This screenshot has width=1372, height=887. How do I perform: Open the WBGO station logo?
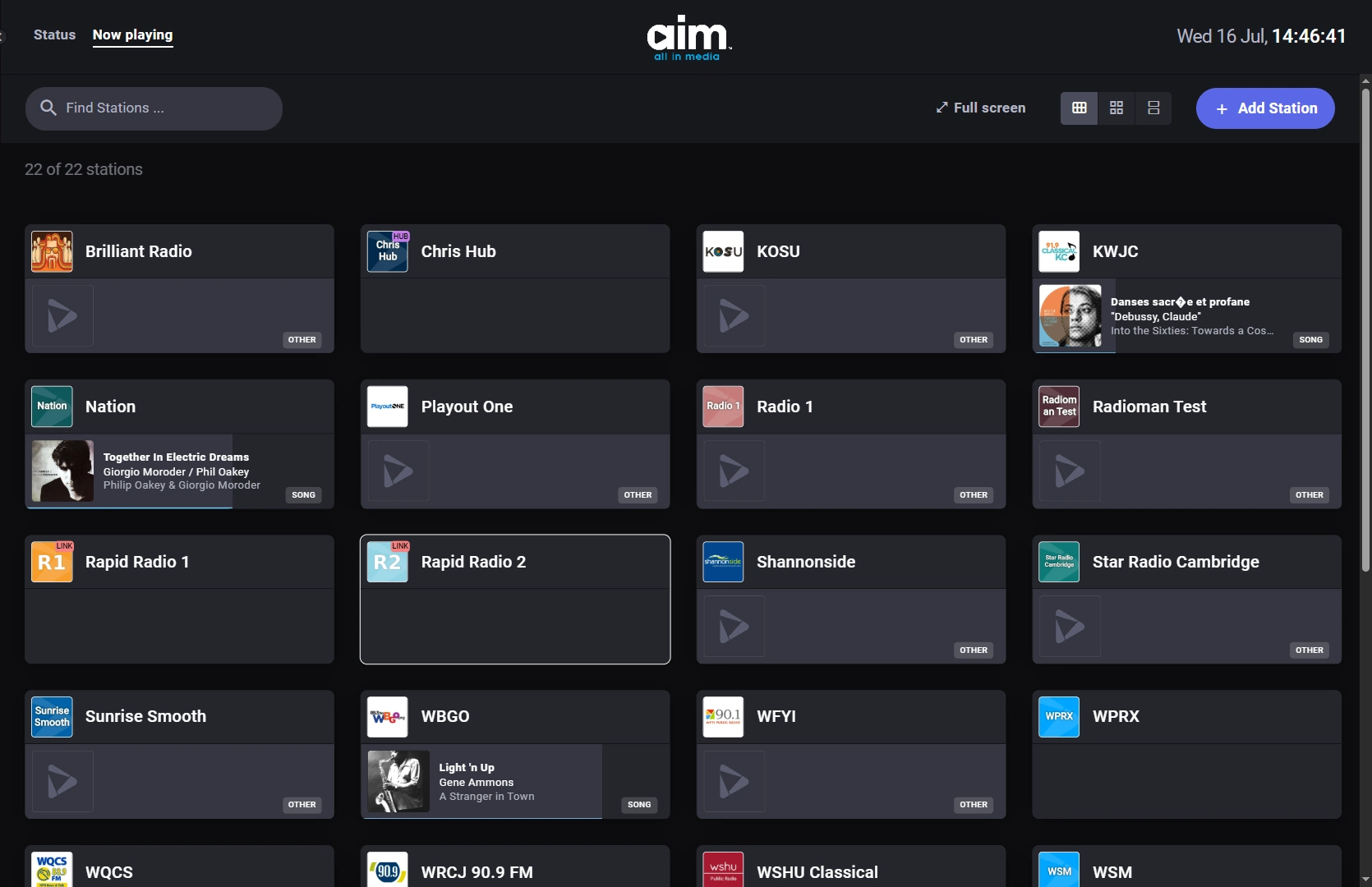tap(388, 717)
